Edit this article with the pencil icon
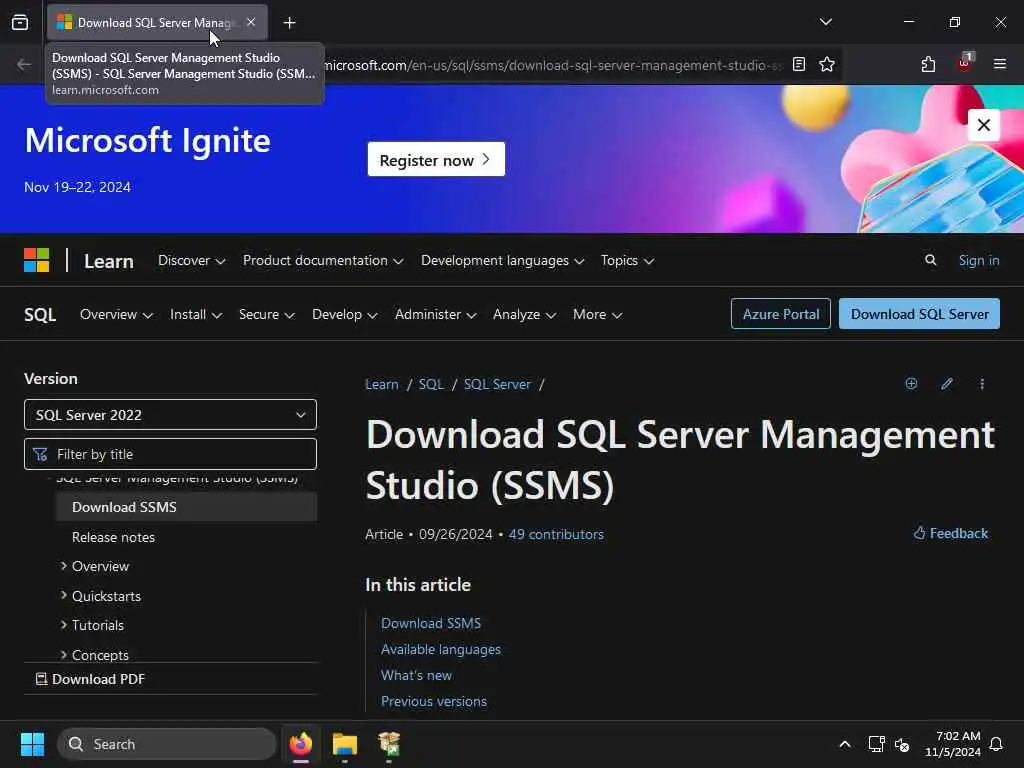The image size is (1024, 768). point(947,383)
